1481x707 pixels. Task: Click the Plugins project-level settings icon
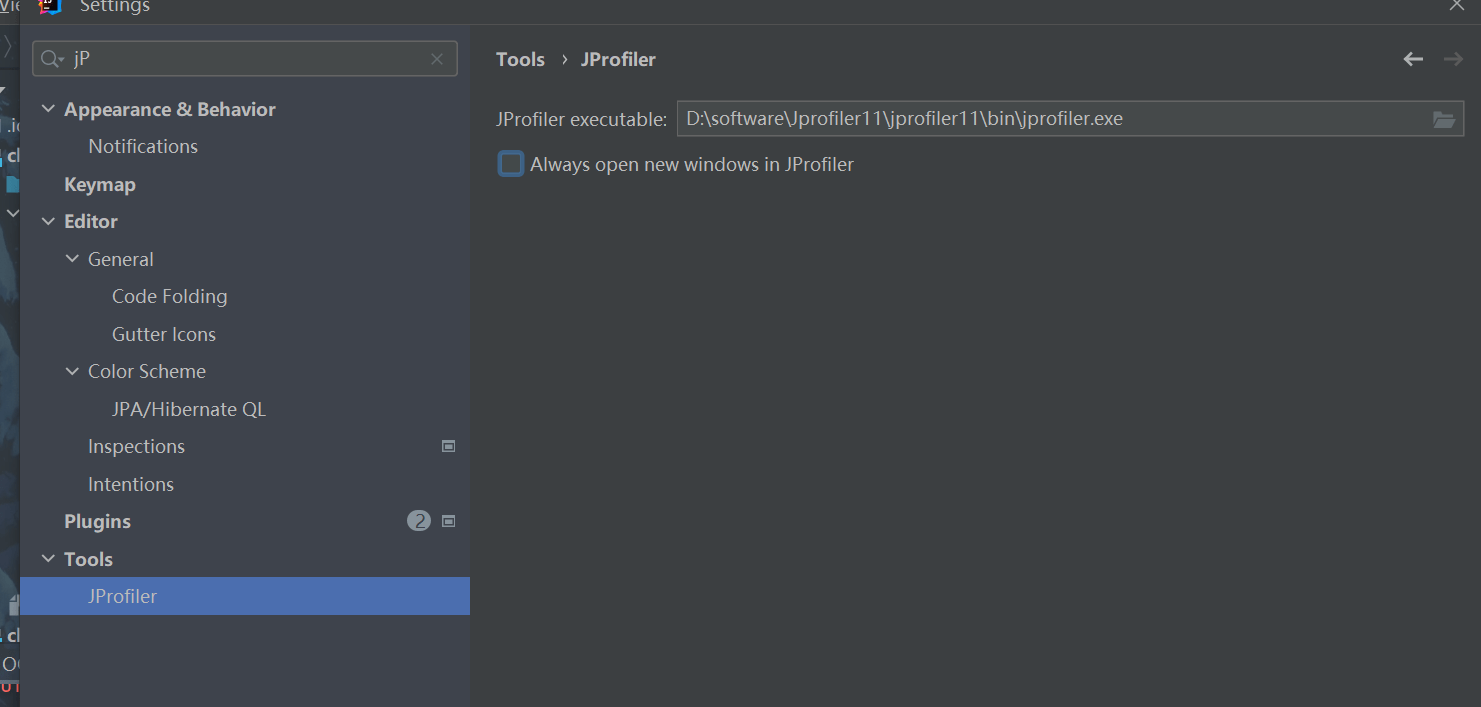[x=449, y=521]
